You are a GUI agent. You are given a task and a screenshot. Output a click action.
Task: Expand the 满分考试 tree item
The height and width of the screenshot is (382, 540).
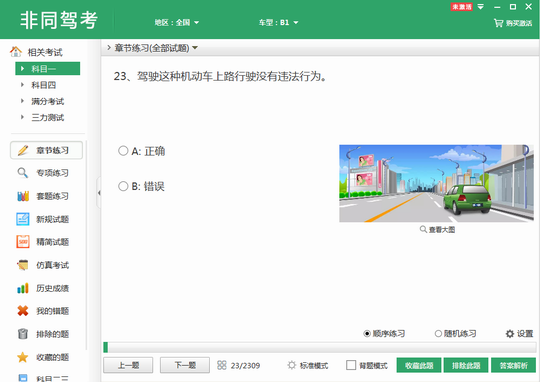(x=22, y=101)
